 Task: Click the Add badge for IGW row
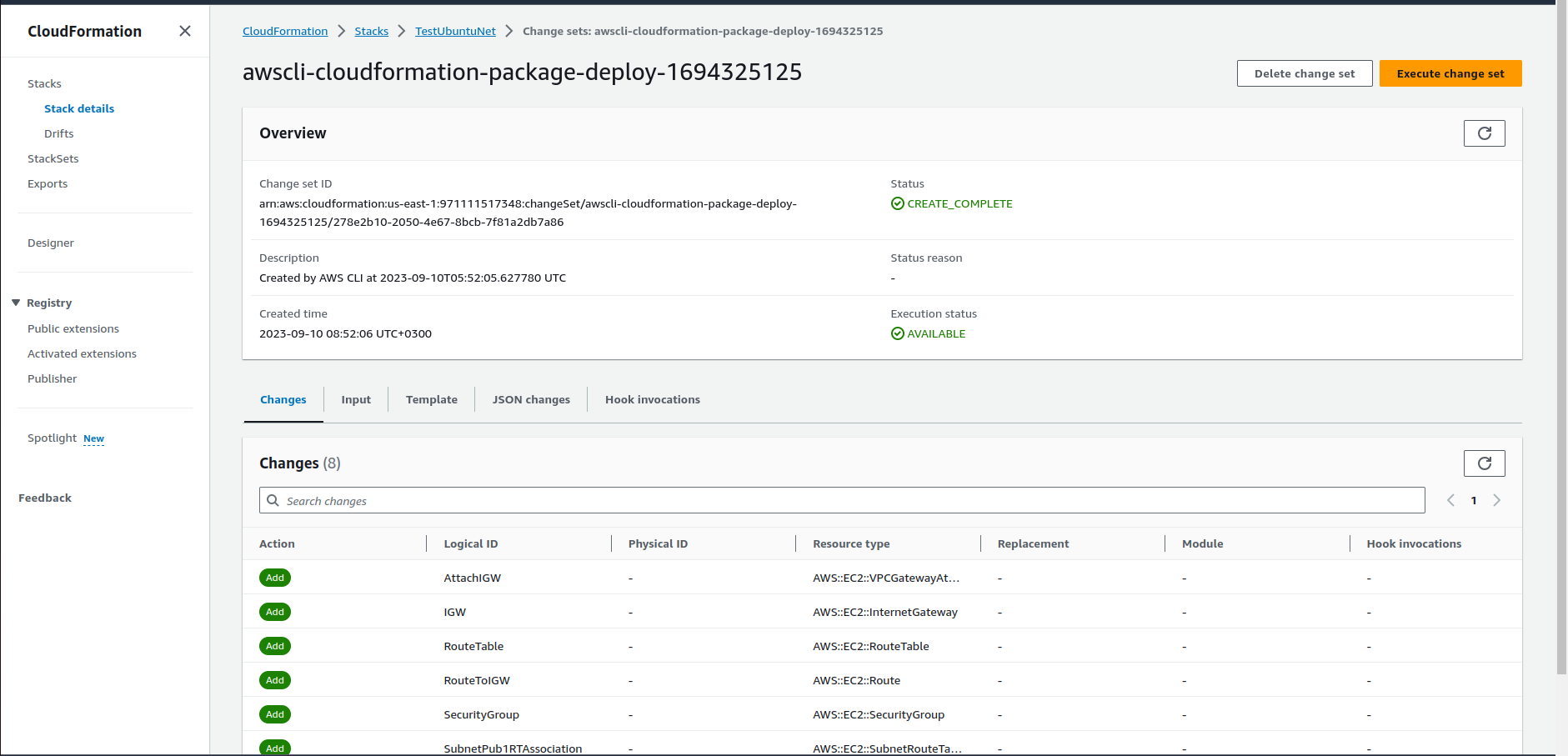click(275, 612)
